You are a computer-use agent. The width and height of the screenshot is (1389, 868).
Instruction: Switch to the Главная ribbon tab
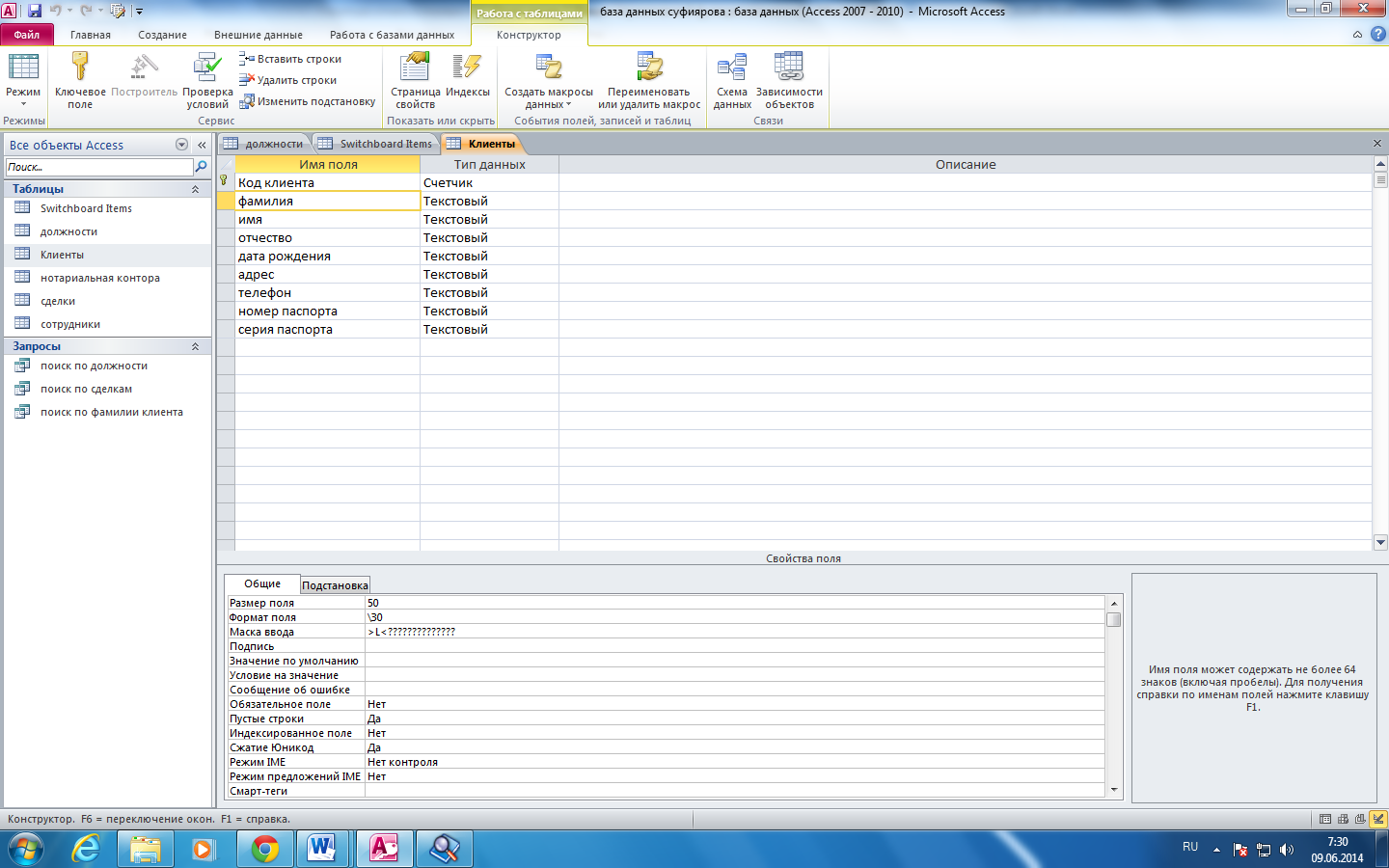coord(91,35)
